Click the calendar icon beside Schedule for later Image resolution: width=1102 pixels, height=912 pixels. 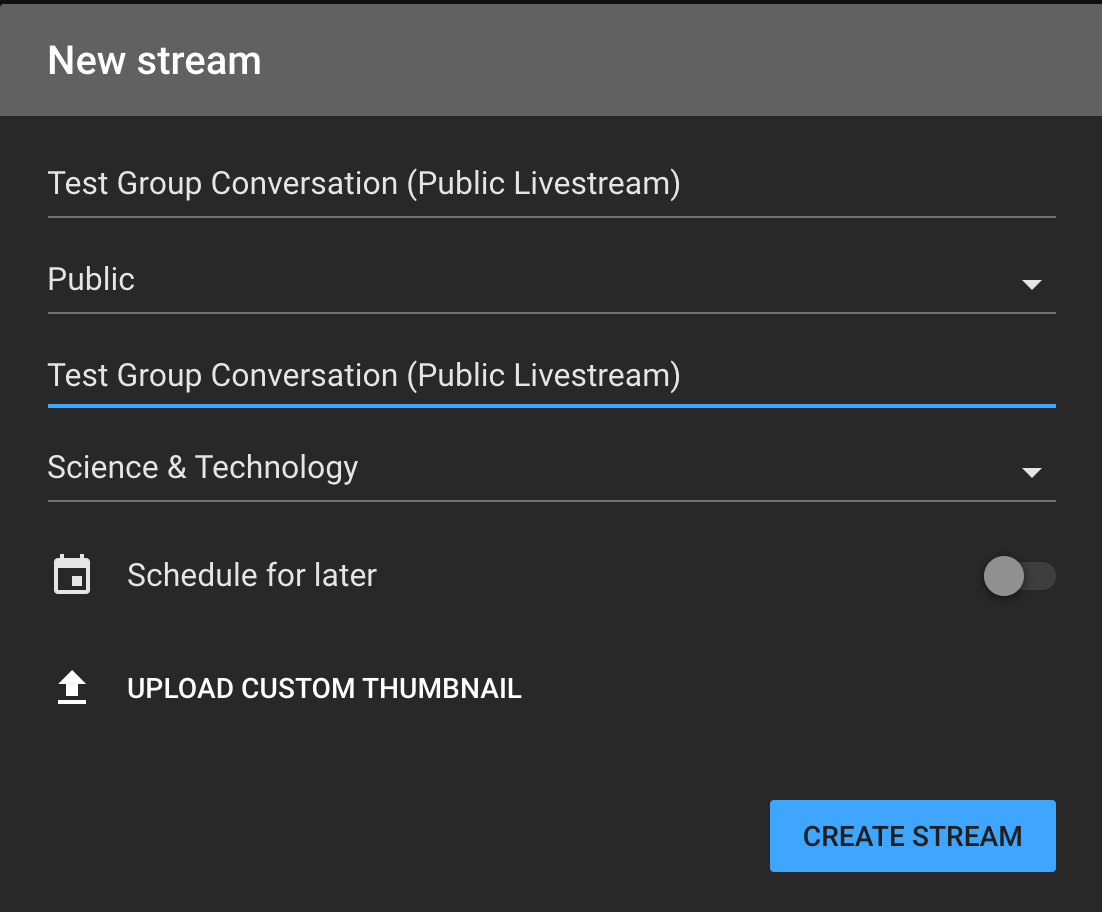[72, 575]
